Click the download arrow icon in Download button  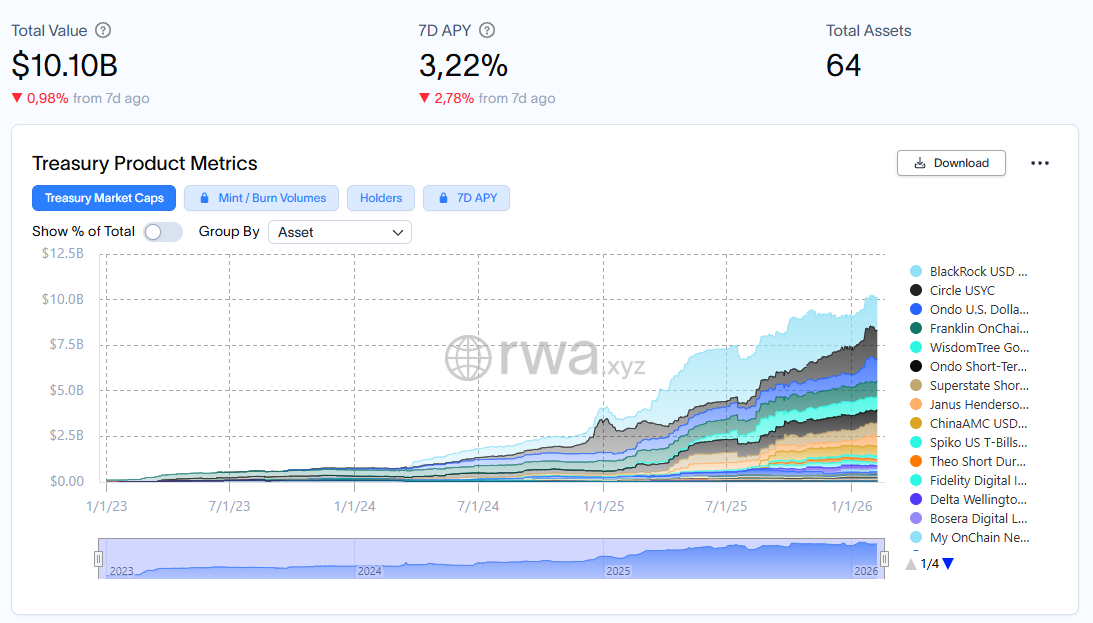pyautogui.click(x=920, y=163)
